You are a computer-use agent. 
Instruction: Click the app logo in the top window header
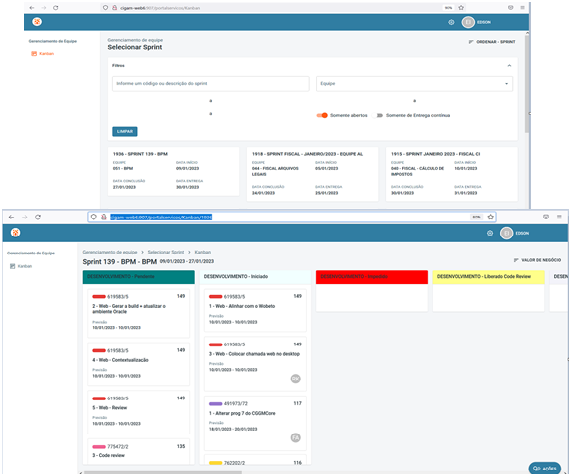[37, 22]
